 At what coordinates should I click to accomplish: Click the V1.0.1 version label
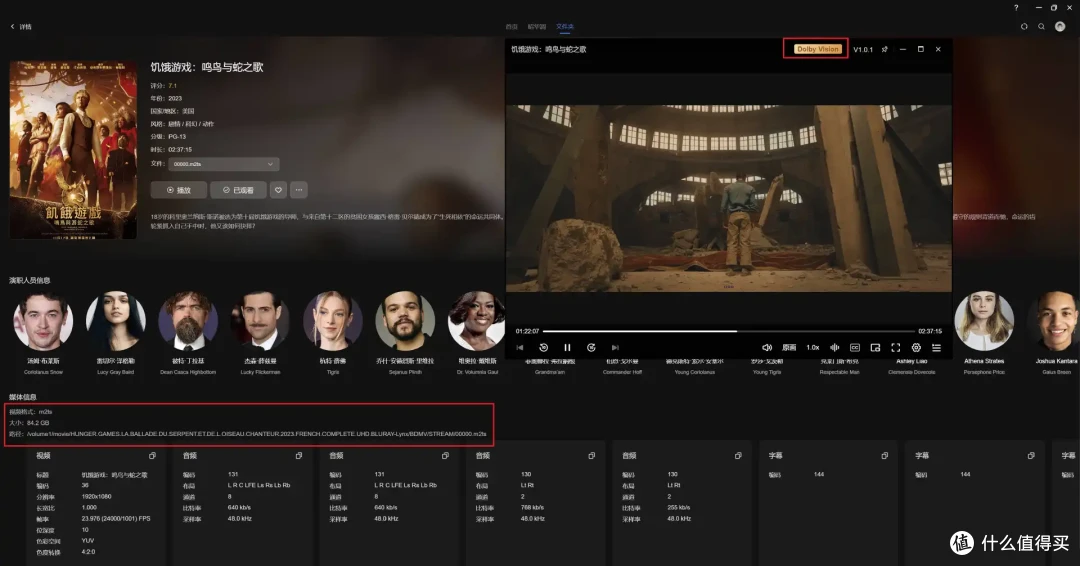coord(863,50)
